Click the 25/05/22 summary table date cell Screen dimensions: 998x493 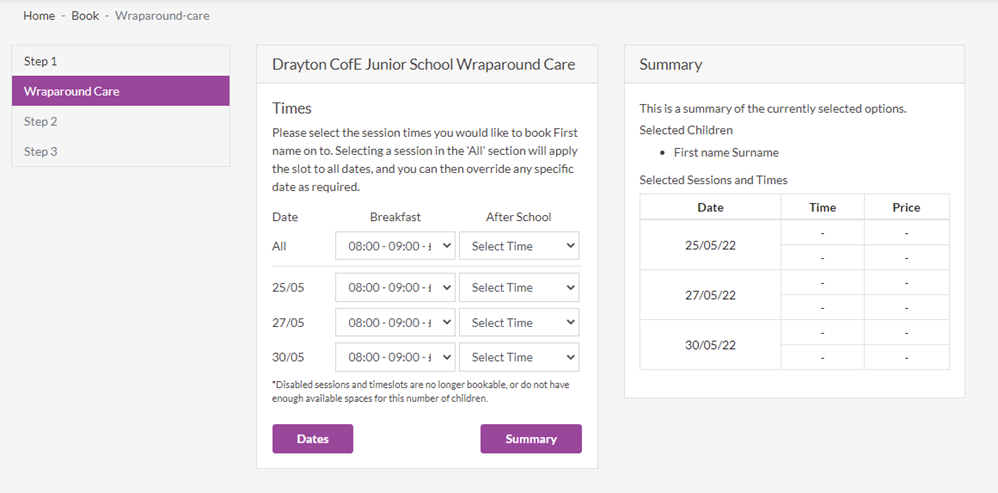coord(710,245)
